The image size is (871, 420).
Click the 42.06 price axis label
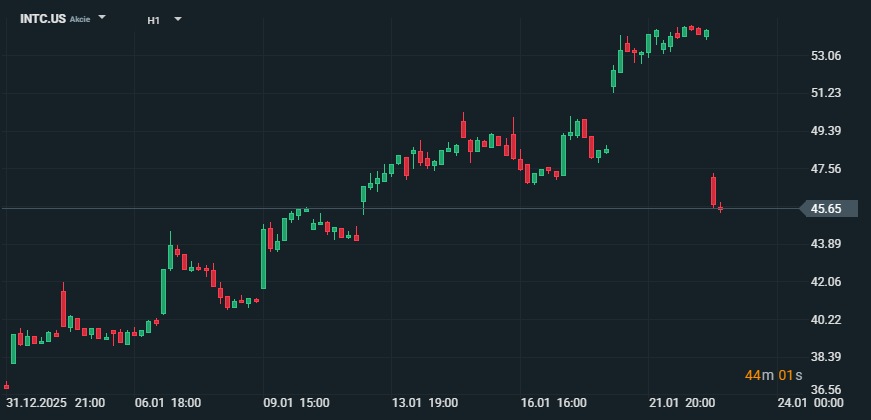click(x=826, y=282)
